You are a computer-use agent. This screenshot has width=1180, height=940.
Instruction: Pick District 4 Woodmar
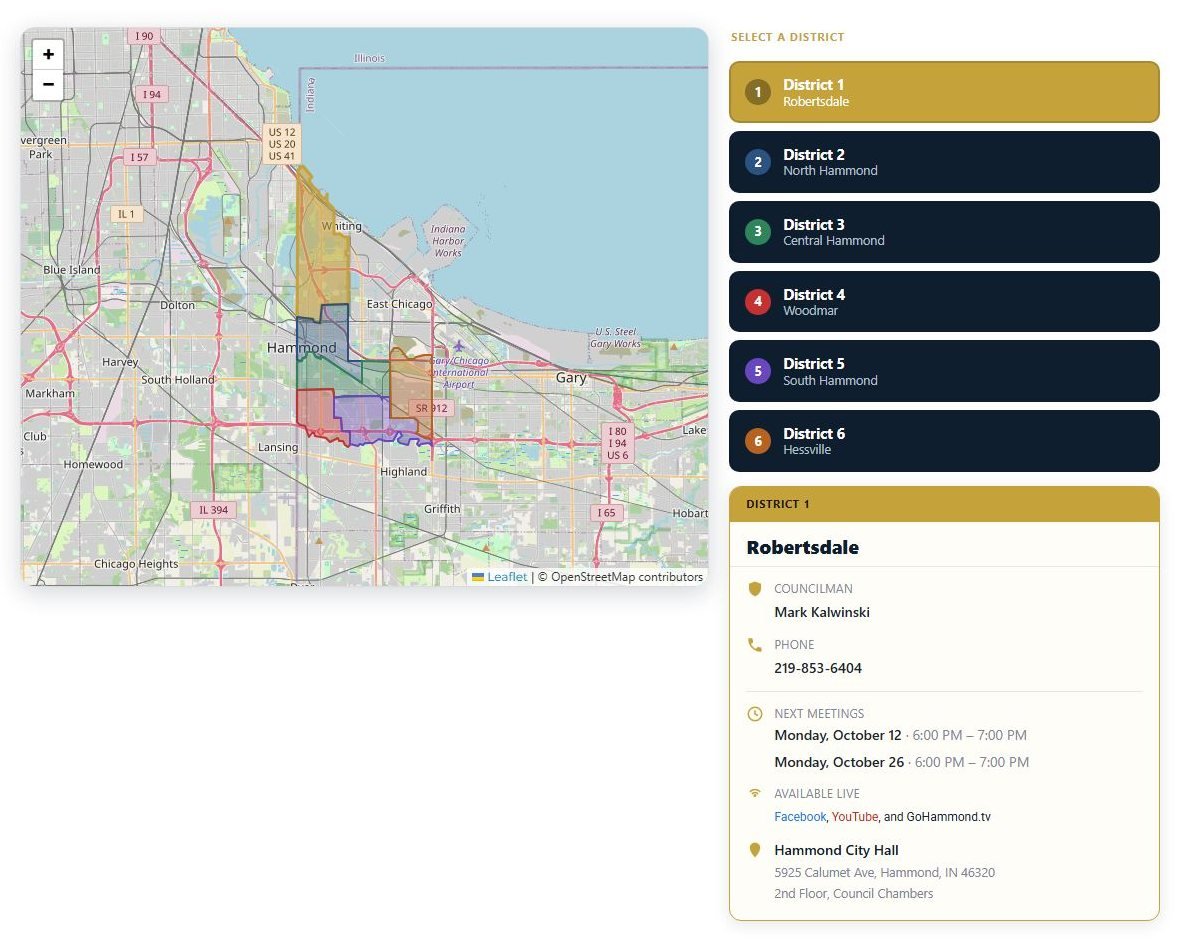click(x=944, y=302)
